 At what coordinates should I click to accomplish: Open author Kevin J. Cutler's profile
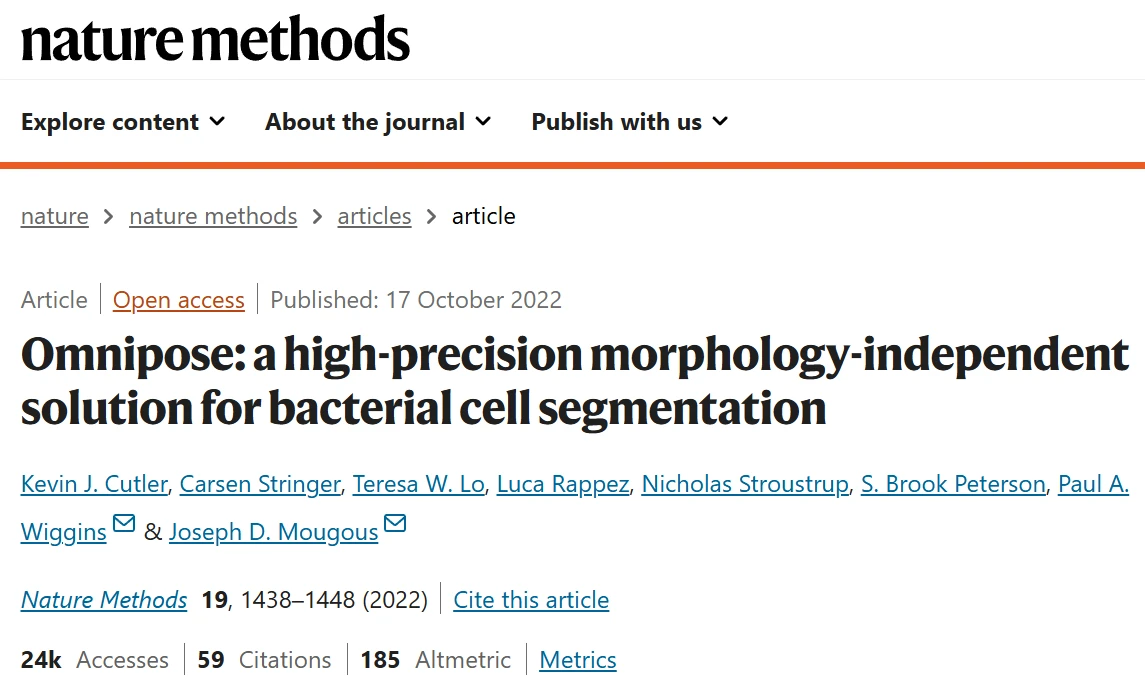click(x=94, y=485)
